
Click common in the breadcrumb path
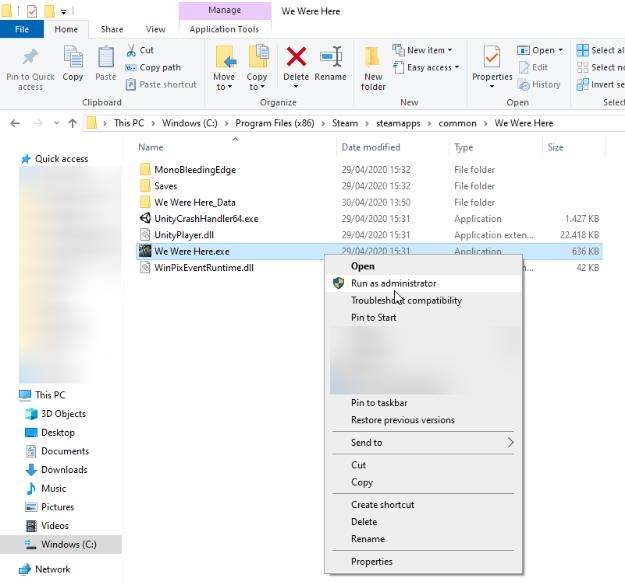457,123
